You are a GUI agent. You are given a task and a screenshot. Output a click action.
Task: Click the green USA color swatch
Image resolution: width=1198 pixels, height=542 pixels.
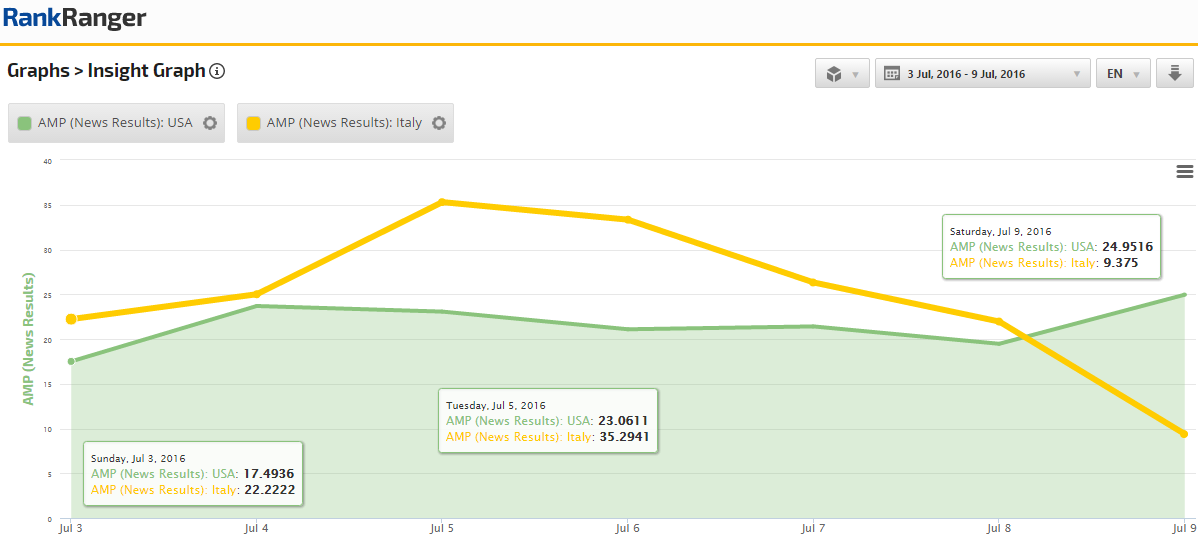point(25,123)
